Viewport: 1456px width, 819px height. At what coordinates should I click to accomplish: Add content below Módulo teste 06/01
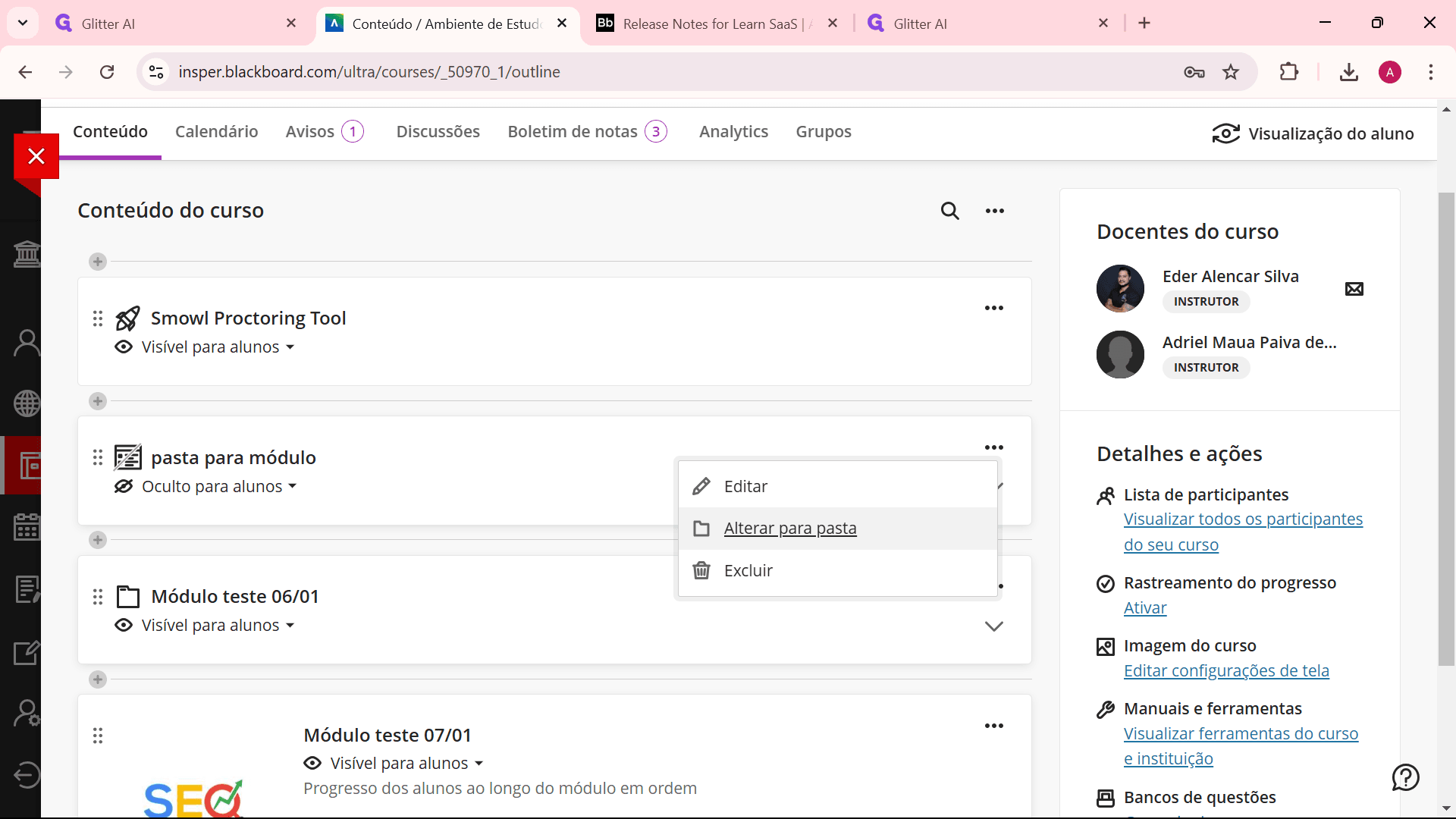pos(98,679)
